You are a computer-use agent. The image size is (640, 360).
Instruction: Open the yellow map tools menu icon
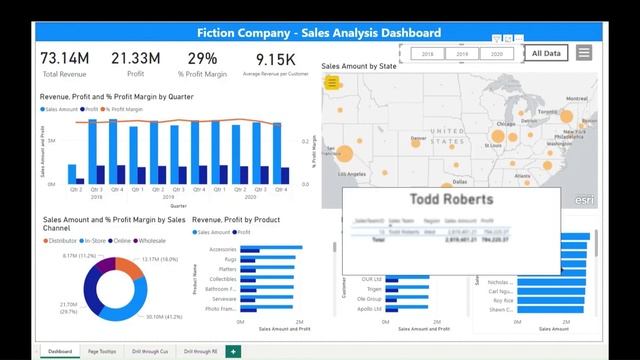332,83
